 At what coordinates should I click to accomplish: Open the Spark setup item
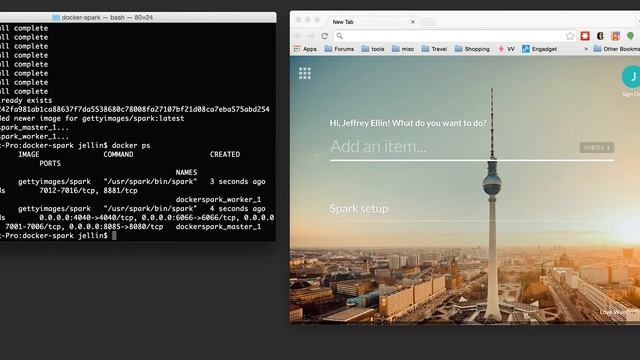pos(359,209)
